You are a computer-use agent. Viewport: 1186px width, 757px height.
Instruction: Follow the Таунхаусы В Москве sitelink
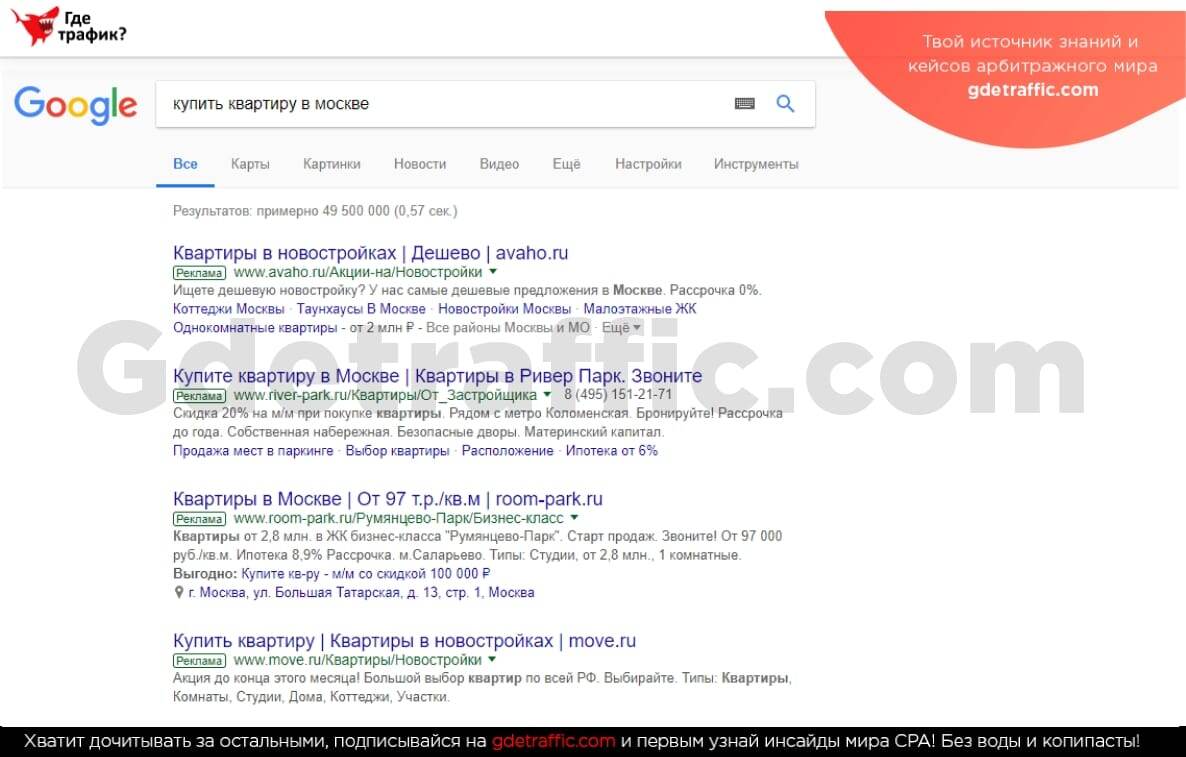click(361, 309)
